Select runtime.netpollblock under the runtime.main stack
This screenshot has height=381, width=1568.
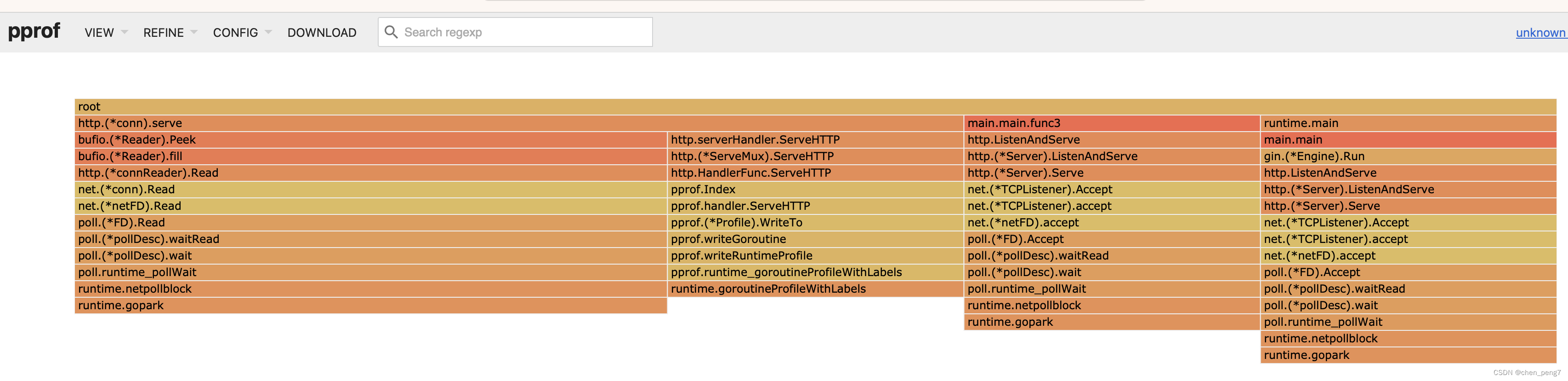1409,338
